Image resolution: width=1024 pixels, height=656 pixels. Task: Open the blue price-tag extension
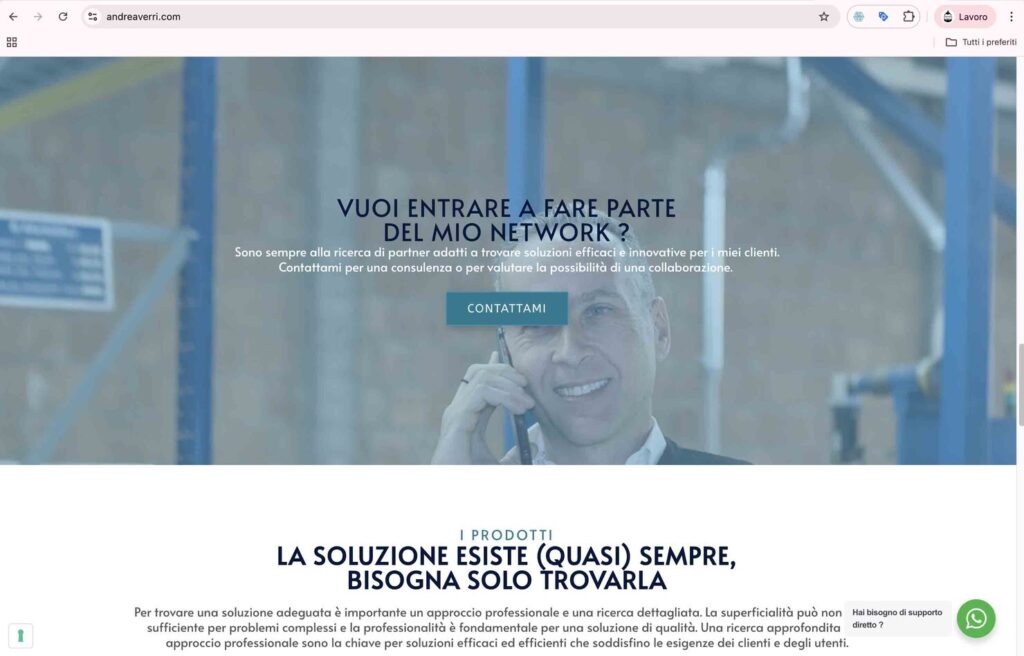pyautogui.click(x=883, y=17)
